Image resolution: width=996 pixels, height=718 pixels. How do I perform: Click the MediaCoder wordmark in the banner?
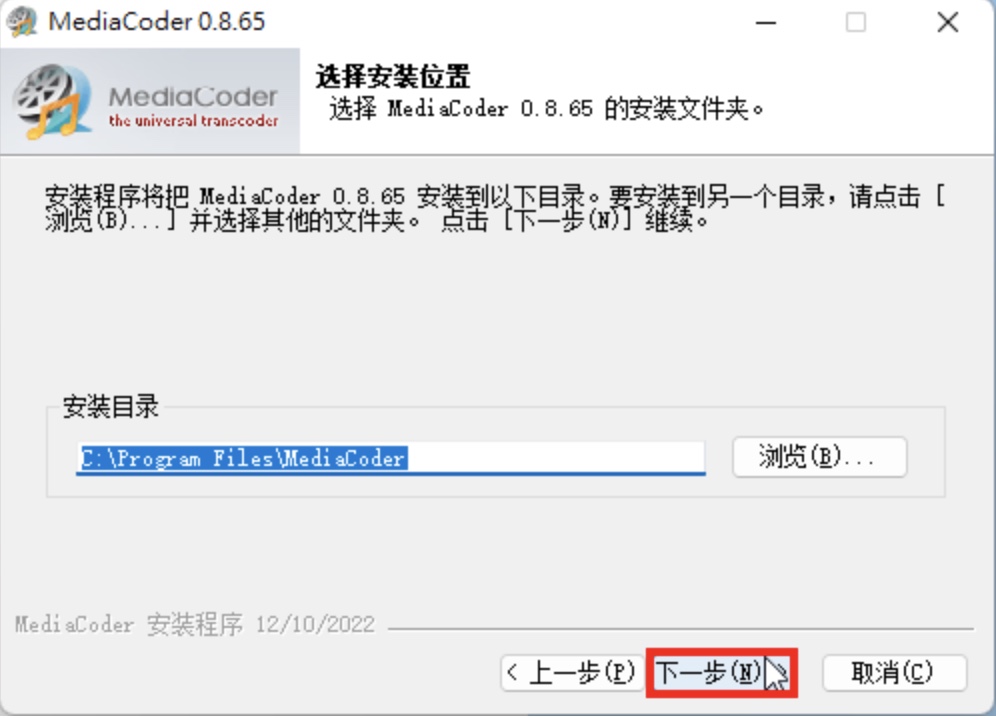coord(193,97)
